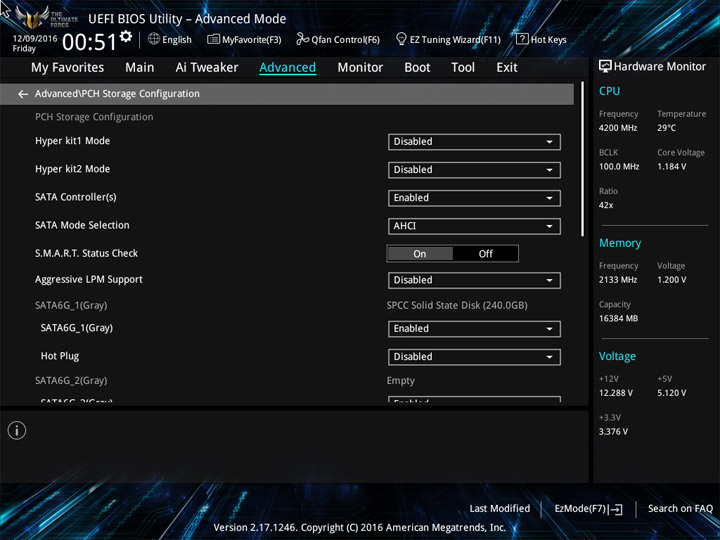The height and width of the screenshot is (540, 720).
Task: Open Qfan Control(F6)
Action: tap(338, 39)
